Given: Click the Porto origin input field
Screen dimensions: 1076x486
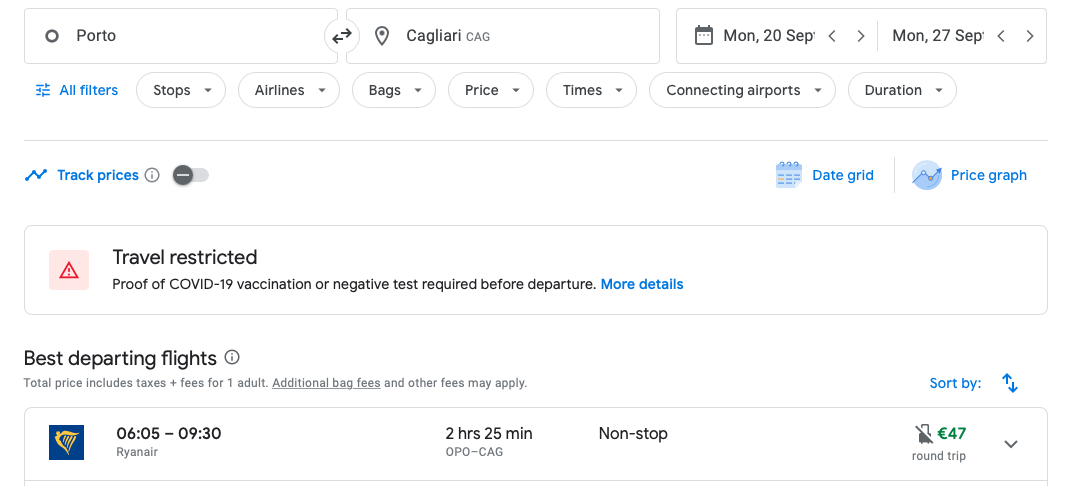Looking at the screenshot, I should pyautogui.click(x=181, y=36).
